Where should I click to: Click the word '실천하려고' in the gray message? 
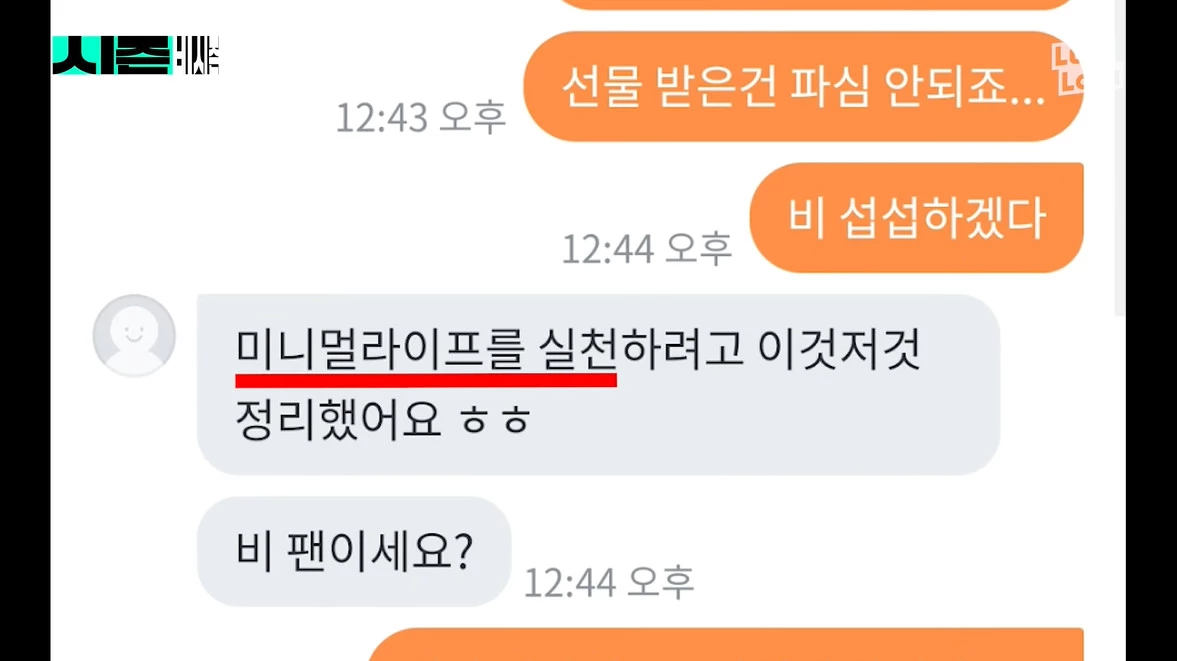pyautogui.click(x=642, y=349)
